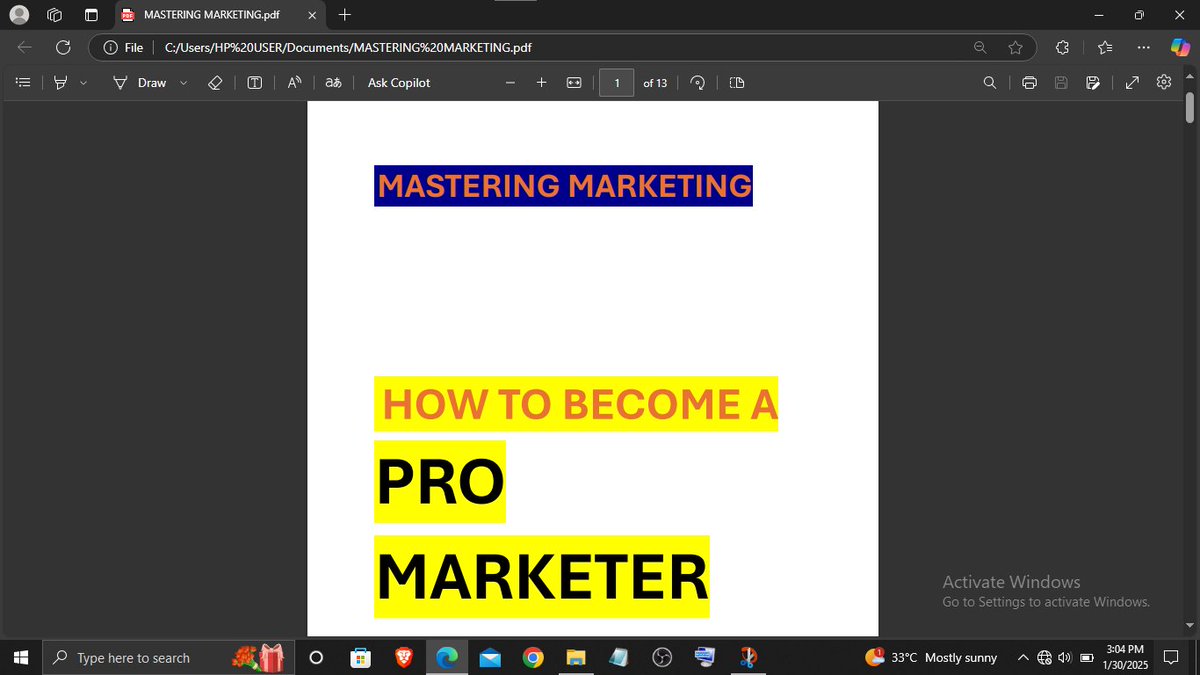Image resolution: width=1200 pixels, height=675 pixels.
Task: Zoom in with the plus button
Action: coord(541,83)
